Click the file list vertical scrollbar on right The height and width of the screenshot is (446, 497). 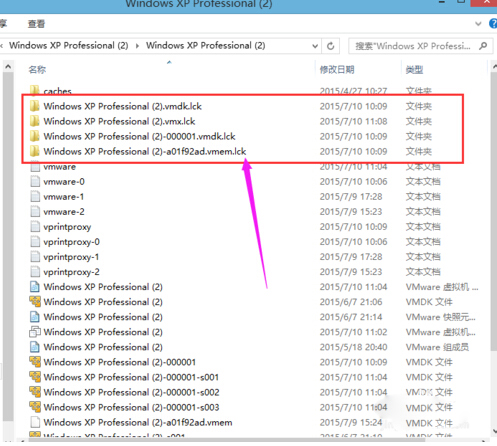click(494, 210)
